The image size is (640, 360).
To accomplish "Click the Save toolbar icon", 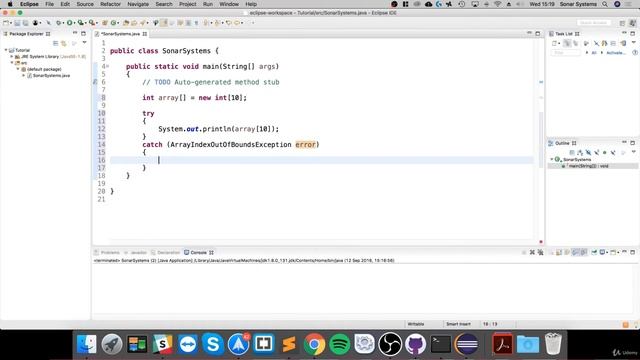I will tap(17, 23).
